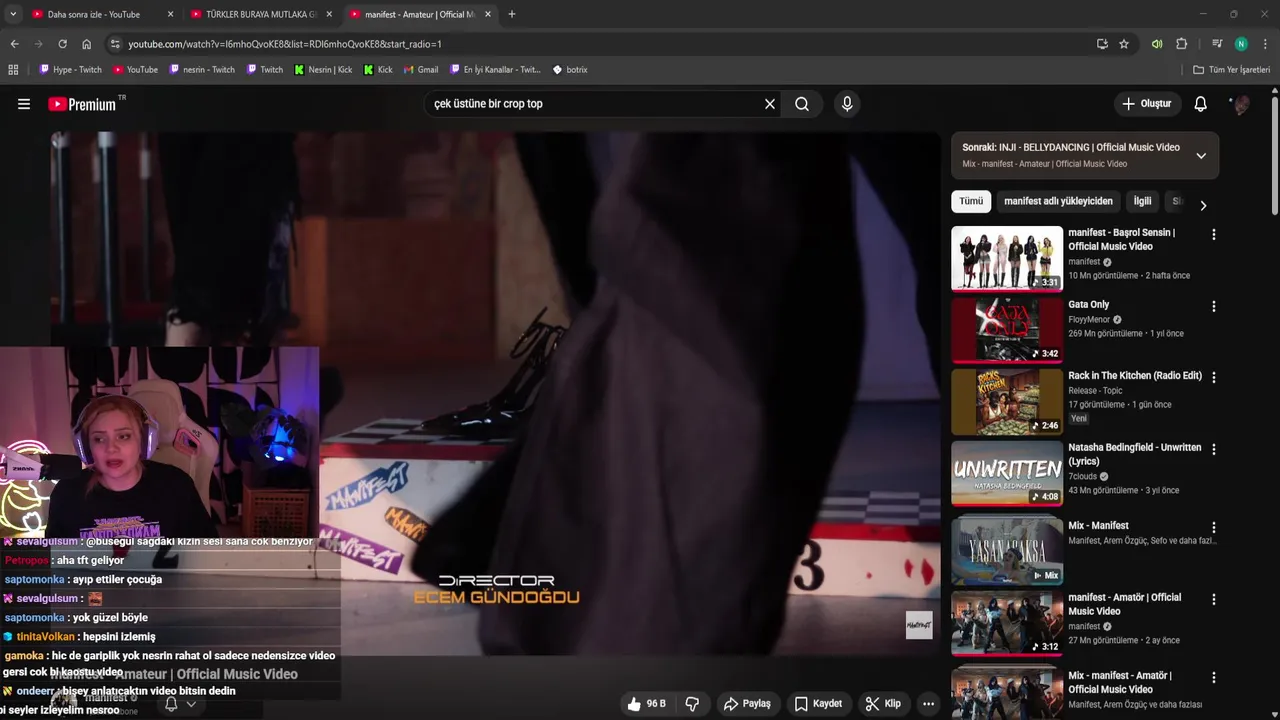This screenshot has height=720, width=1280.
Task: Open Başrol Sensin video thumbnail
Action: click(1007, 259)
